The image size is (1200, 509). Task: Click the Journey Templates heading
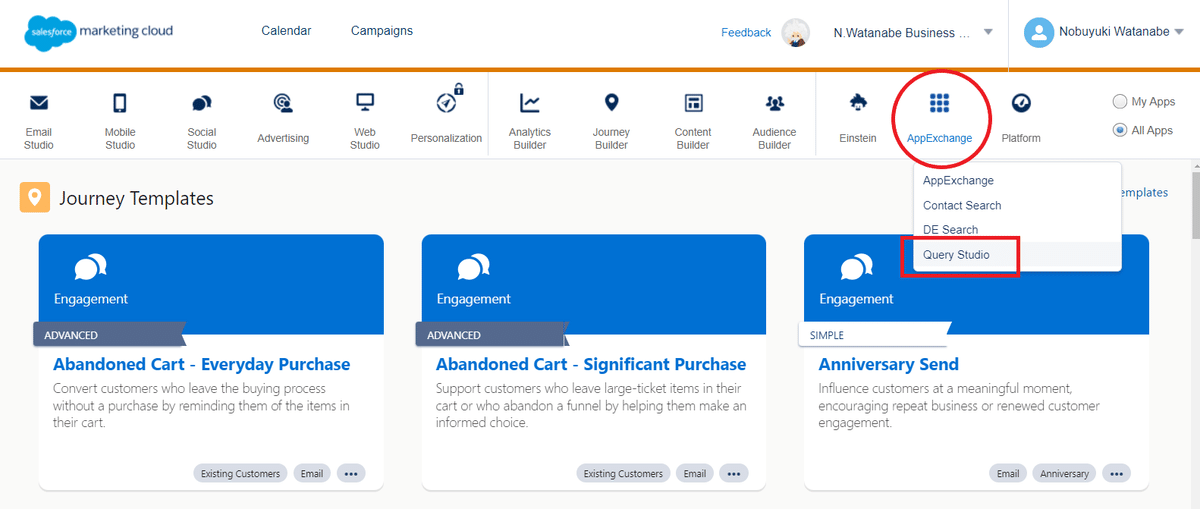point(136,198)
